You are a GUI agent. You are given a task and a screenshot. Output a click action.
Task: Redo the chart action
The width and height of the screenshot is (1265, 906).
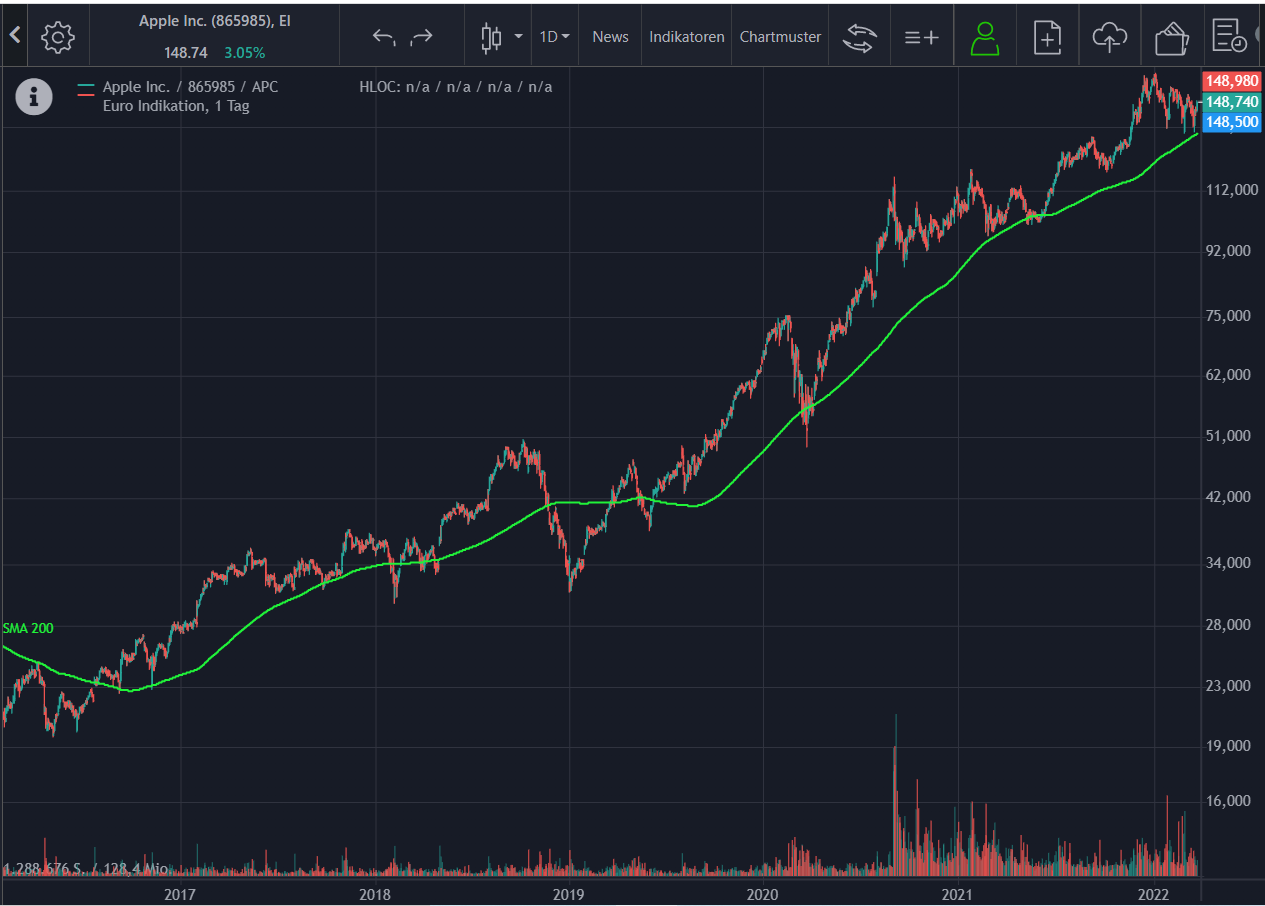click(x=422, y=37)
